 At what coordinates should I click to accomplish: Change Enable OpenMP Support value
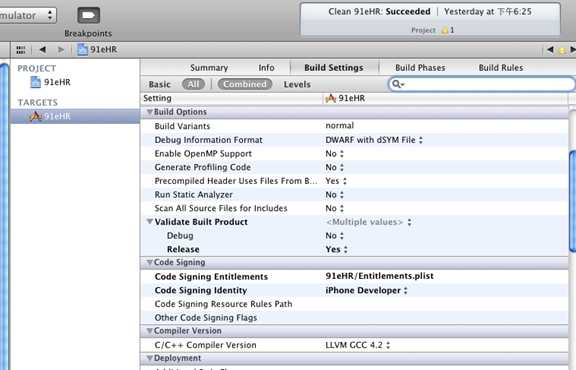click(x=335, y=154)
